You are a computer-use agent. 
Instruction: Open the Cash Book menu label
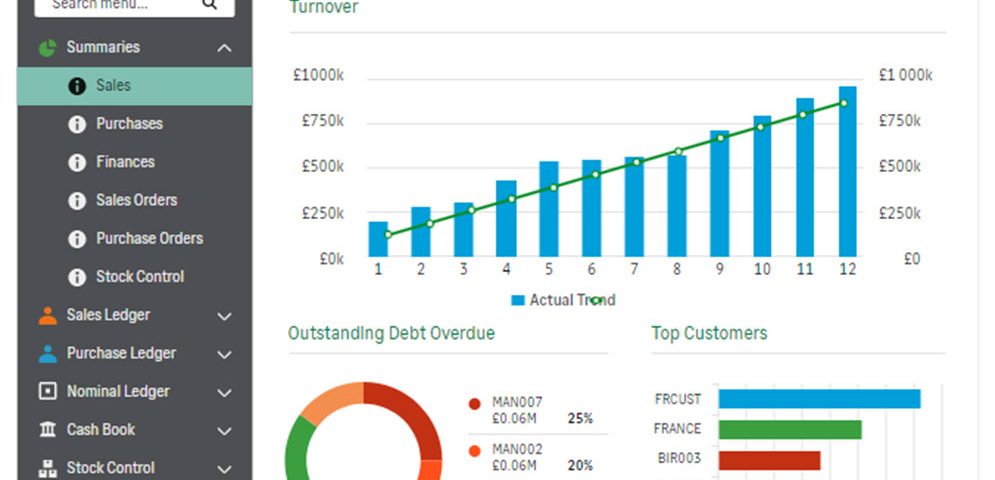point(101,429)
